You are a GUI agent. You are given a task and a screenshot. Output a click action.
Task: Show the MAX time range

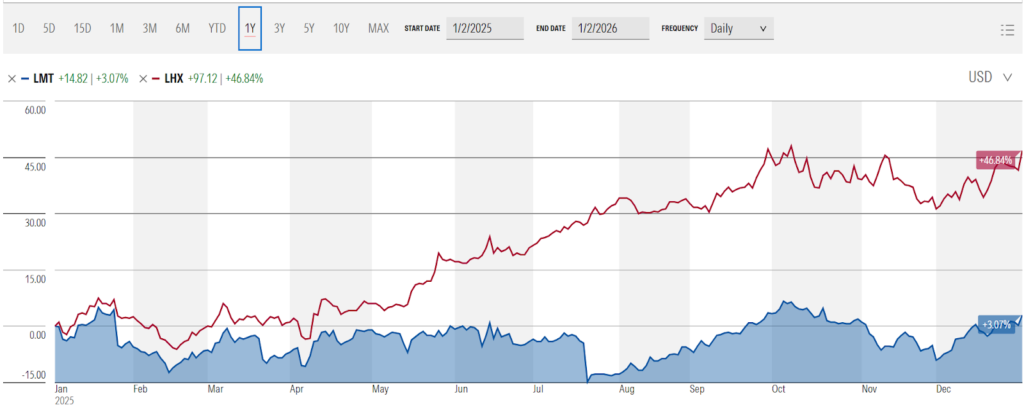coord(378,28)
